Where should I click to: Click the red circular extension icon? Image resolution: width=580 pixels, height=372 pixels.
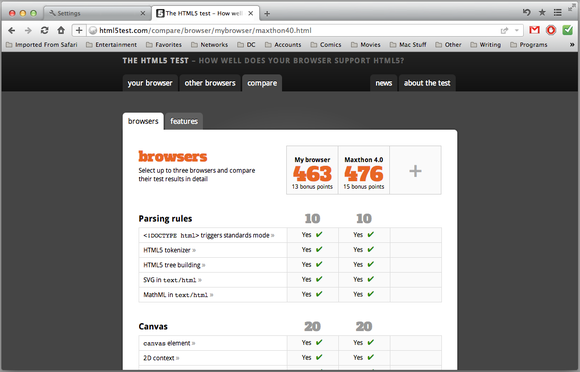click(x=551, y=30)
